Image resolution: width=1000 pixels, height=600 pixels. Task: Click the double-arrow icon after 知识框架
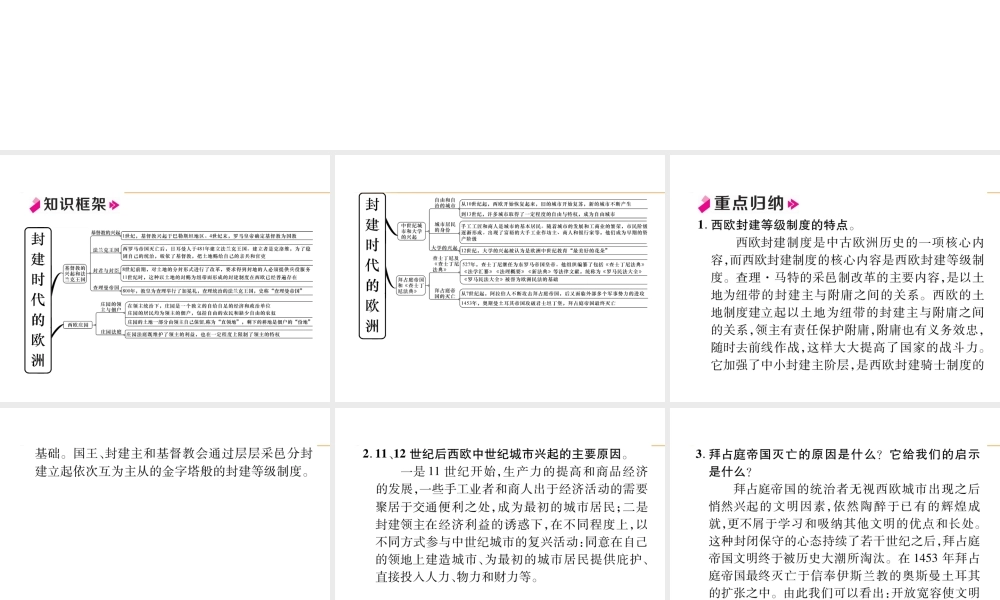coord(114,205)
